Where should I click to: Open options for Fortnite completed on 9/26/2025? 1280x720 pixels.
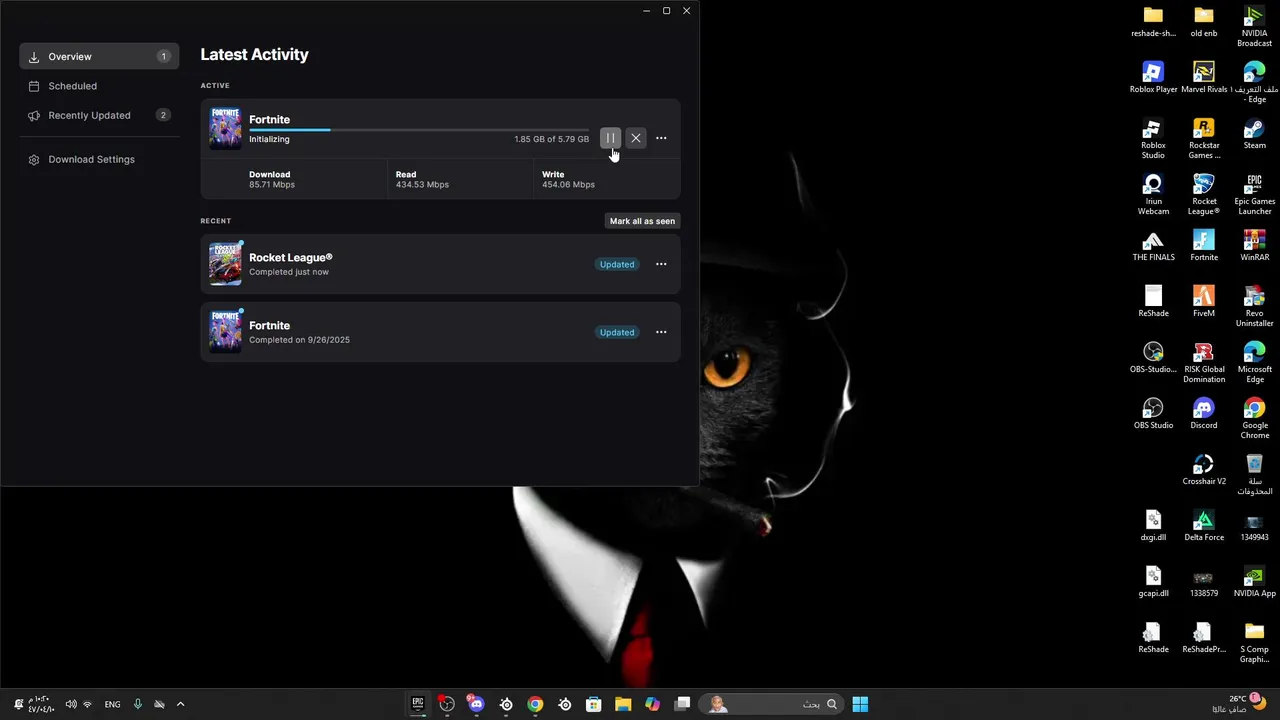click(x=661, y=332)
